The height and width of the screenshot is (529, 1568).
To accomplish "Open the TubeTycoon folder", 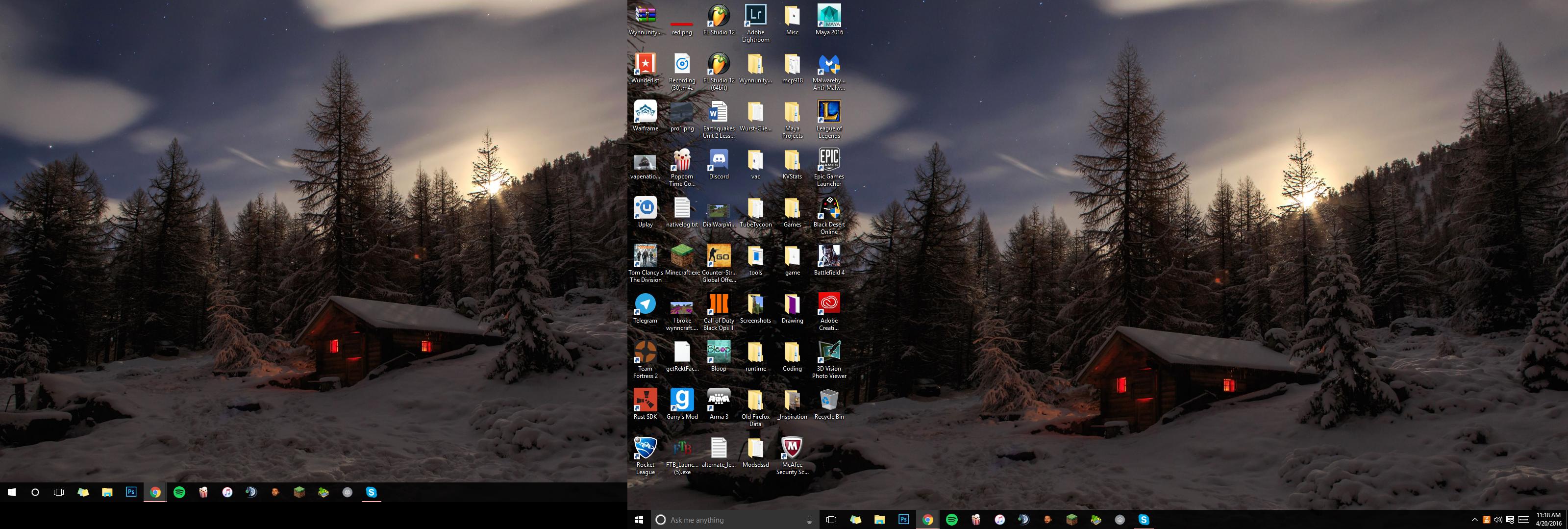I will pos(755,212).
